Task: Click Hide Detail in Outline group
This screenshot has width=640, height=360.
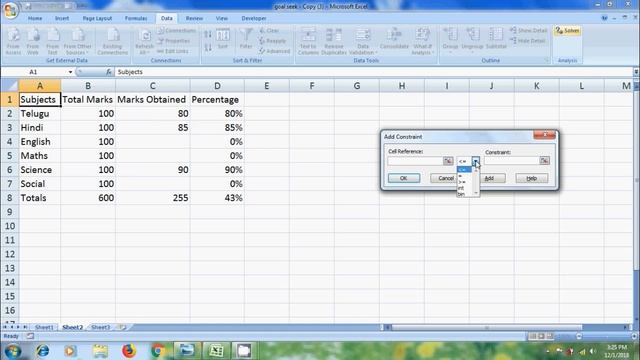Action: coord(527,41)
